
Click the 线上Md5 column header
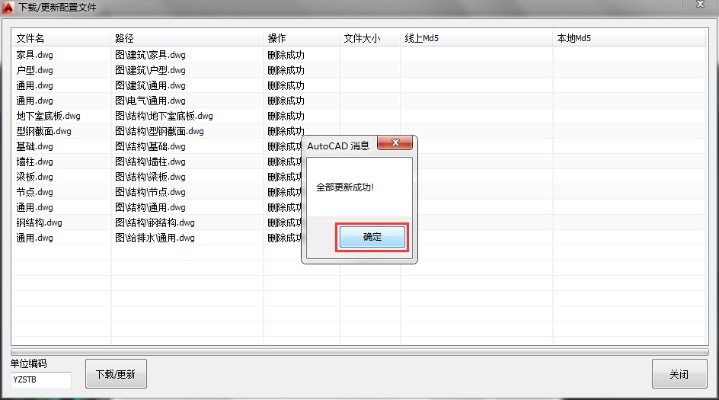click(477, 39)
